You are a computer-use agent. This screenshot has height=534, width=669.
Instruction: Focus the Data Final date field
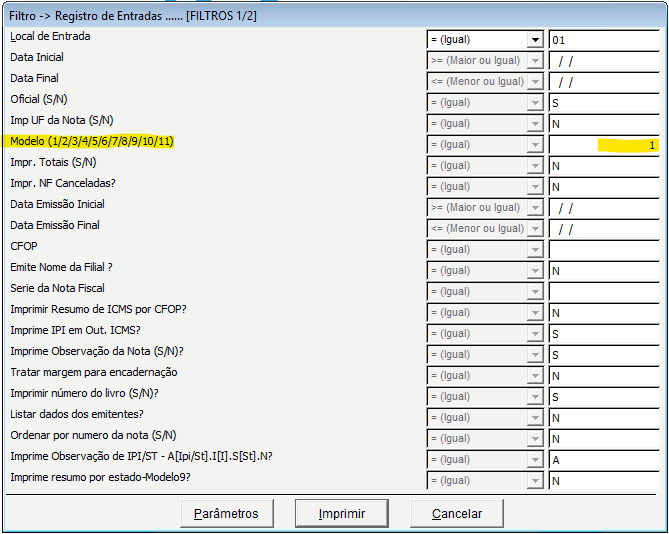(x=604, y=81)
